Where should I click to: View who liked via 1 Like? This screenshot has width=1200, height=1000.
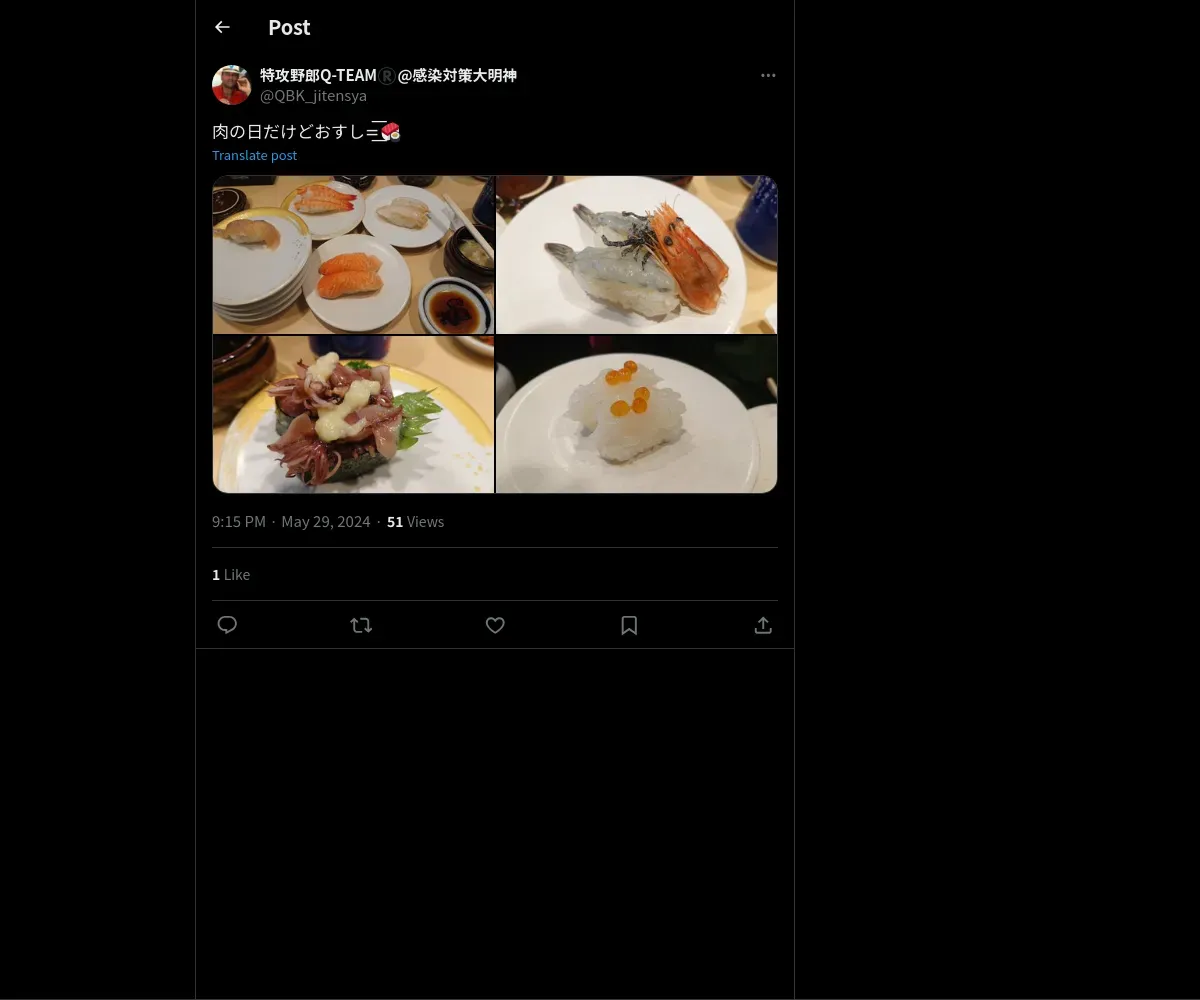(231, 575)
